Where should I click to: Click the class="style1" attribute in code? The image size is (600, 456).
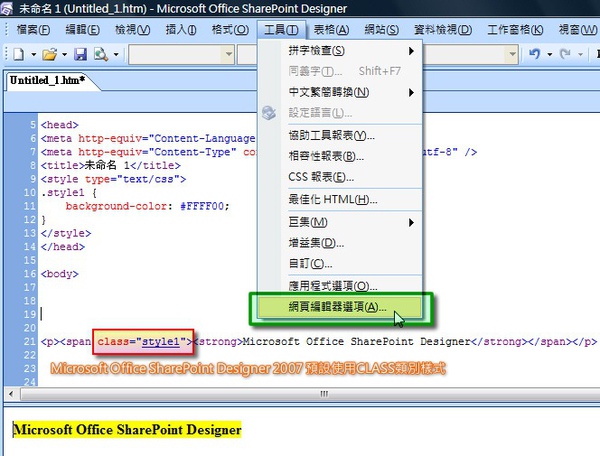click(142, 341)
